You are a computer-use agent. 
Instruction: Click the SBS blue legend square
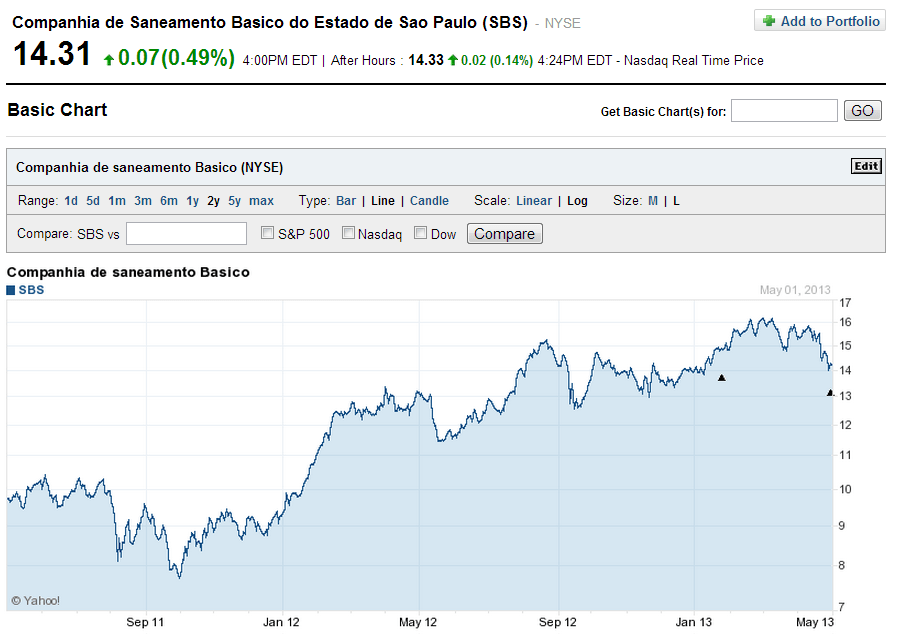click(10, 290)
